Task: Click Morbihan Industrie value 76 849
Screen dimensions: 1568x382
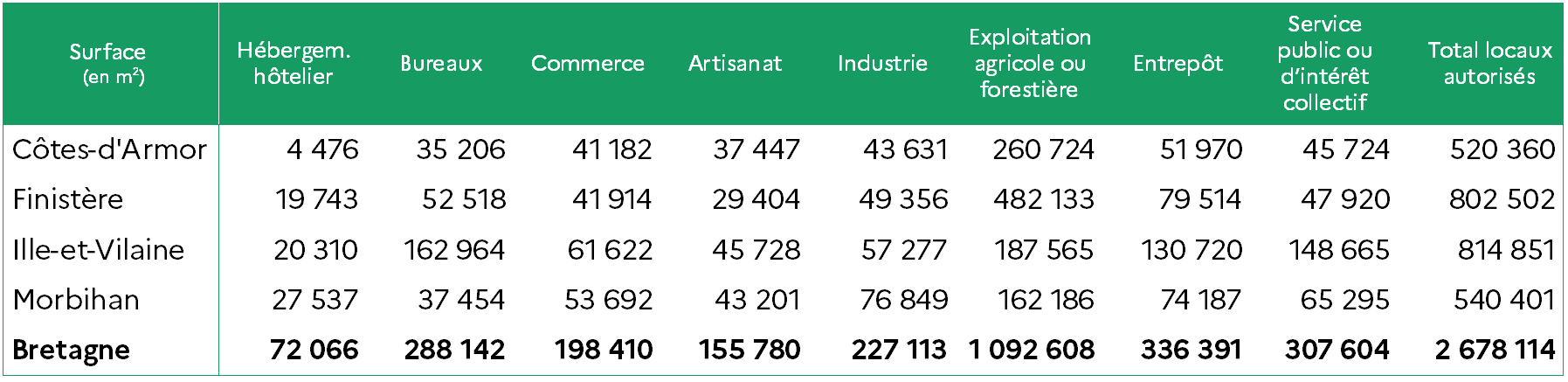Action: click(904, 300)
